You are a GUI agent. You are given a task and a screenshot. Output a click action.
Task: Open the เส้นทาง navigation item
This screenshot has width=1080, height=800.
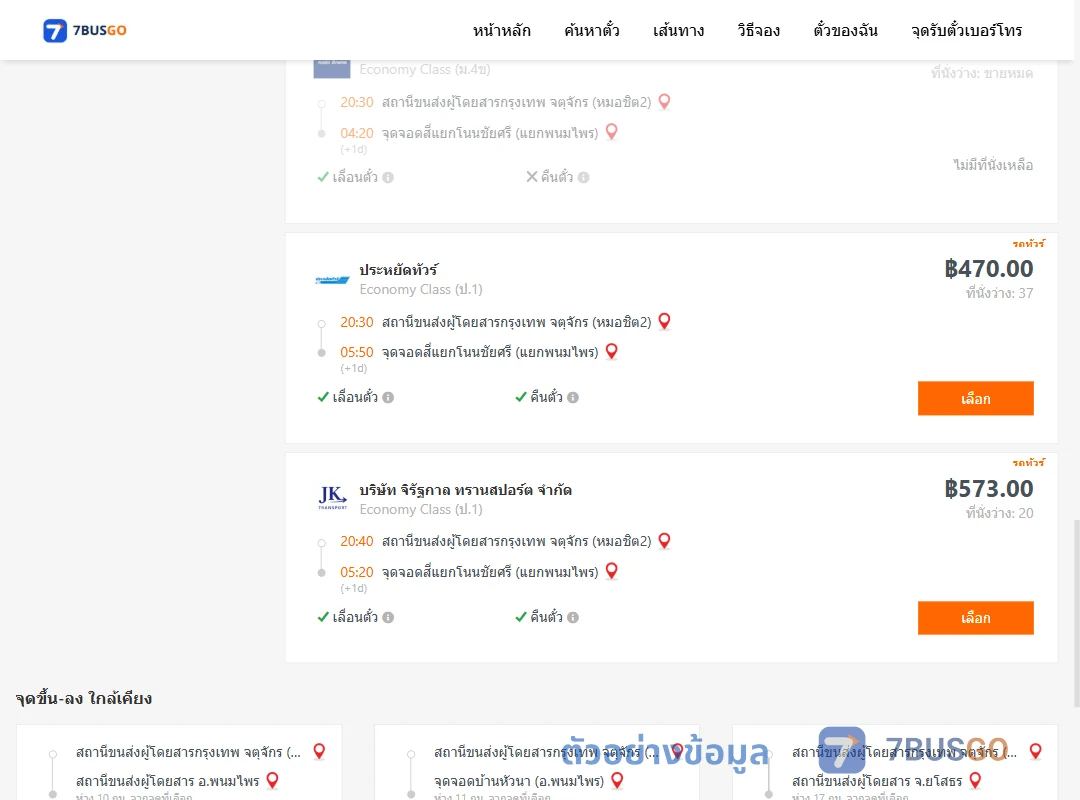point(678,30)
